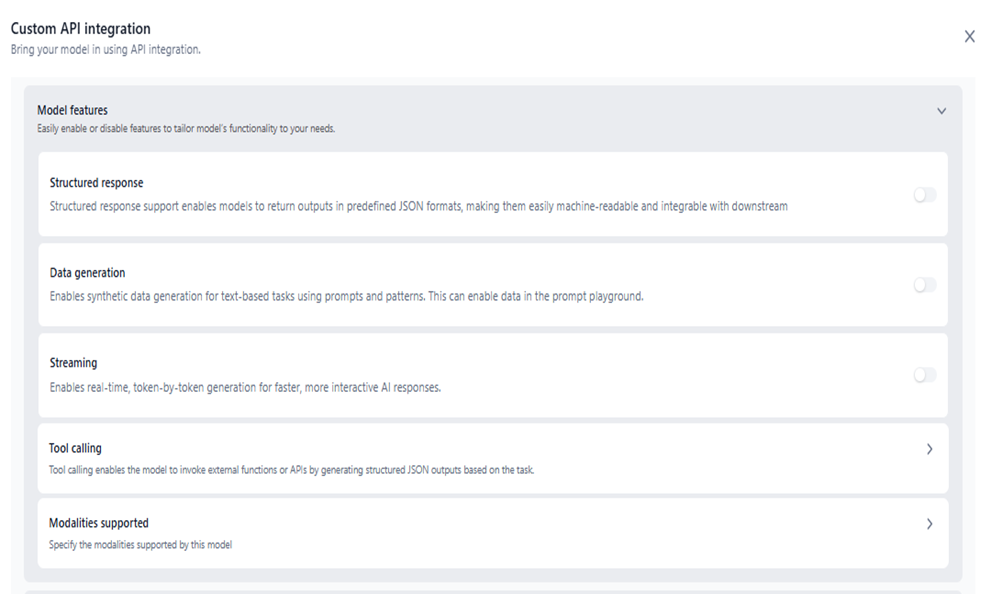Click the Custom API integration header title
The height and width of the screenshot is (594, 991).
click(x=80, y=29)
